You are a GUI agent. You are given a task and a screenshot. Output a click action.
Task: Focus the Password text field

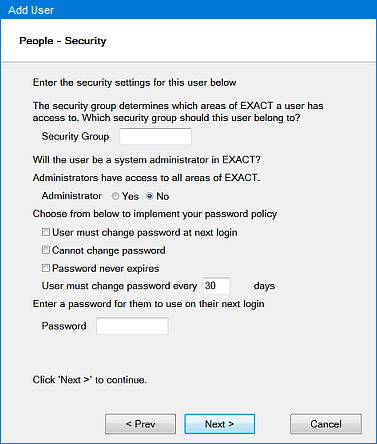click(x=132, y=326)
